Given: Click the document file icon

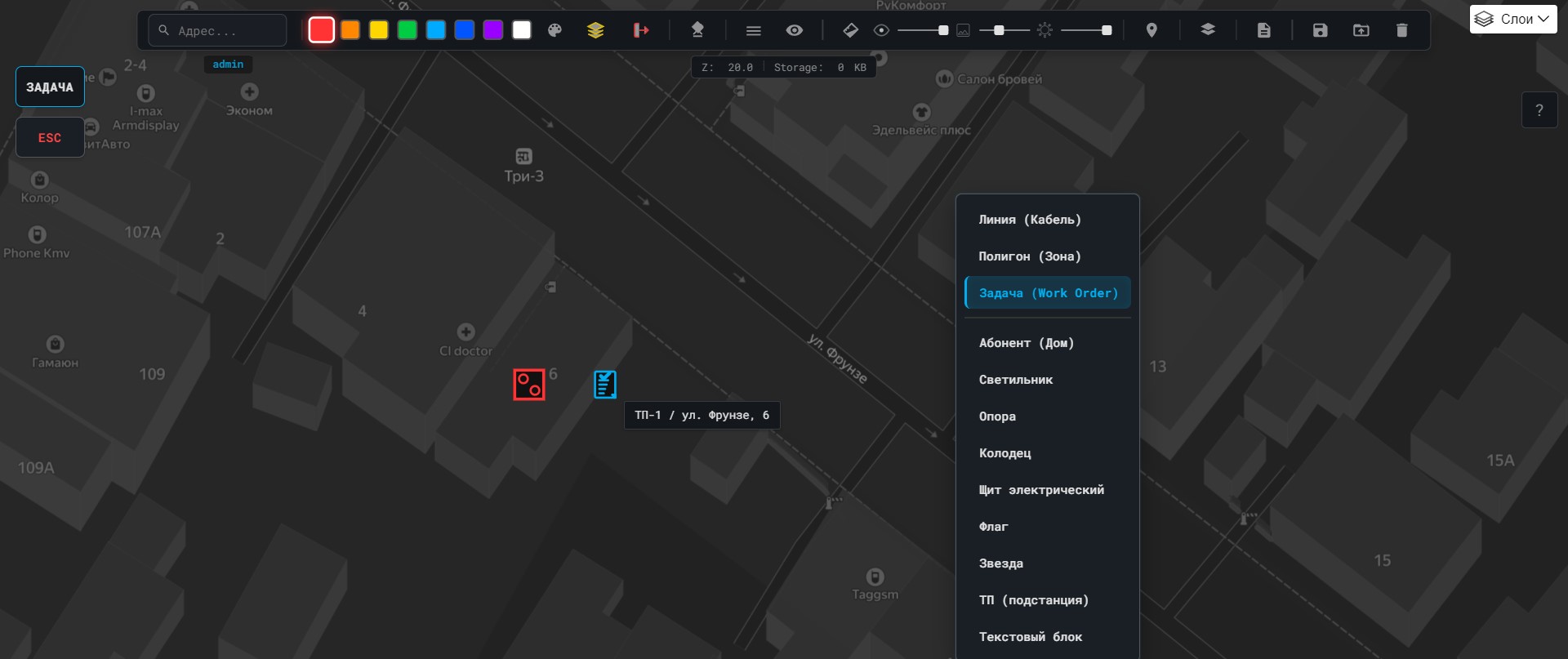Looking at the screenshot, I should (1263, 30).
